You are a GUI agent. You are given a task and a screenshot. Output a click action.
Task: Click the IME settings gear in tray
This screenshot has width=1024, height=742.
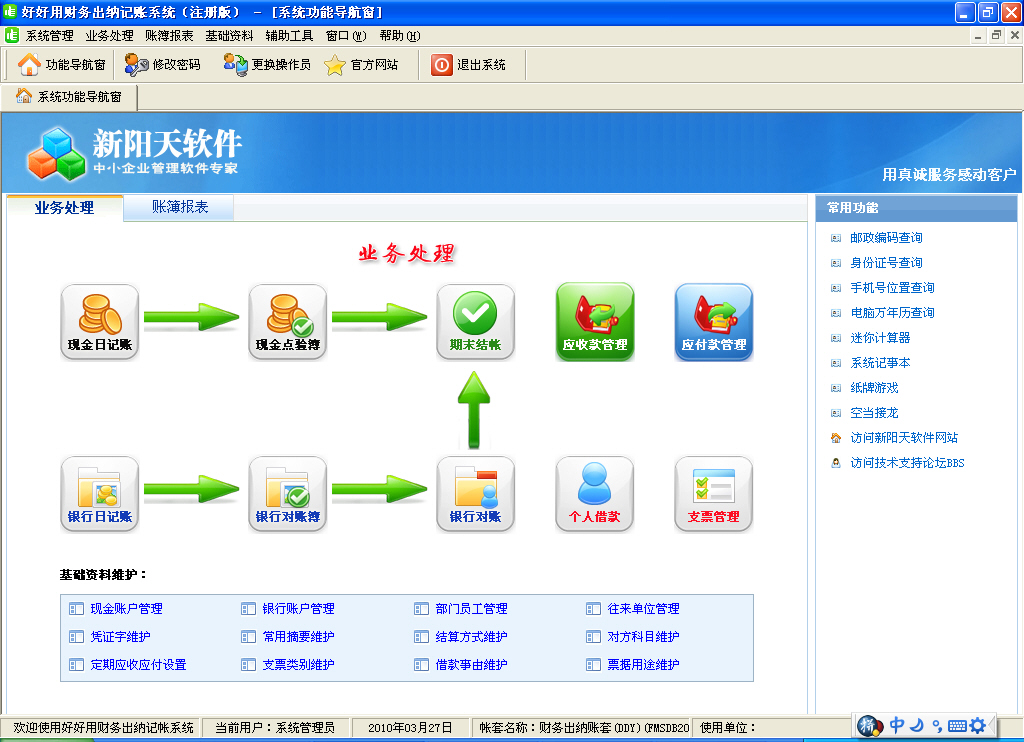pos(977,725)
